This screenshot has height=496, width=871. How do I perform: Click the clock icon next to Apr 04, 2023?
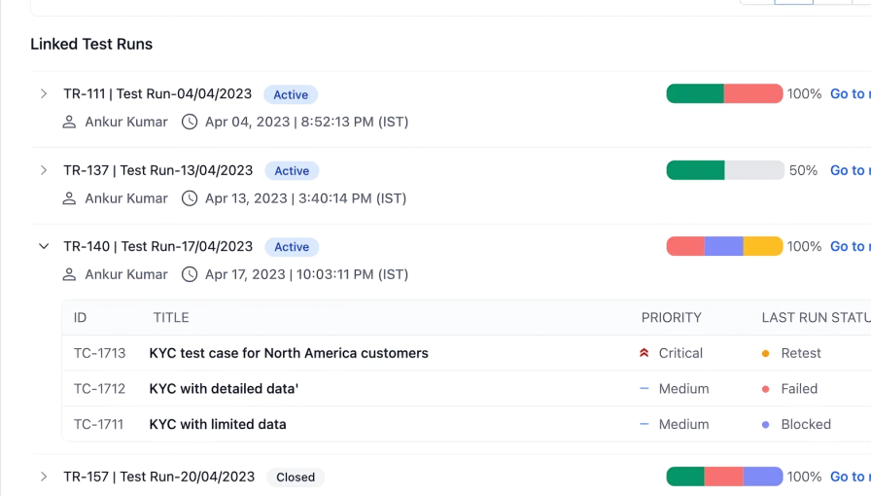pyautogui.click(x=189, y=122)
